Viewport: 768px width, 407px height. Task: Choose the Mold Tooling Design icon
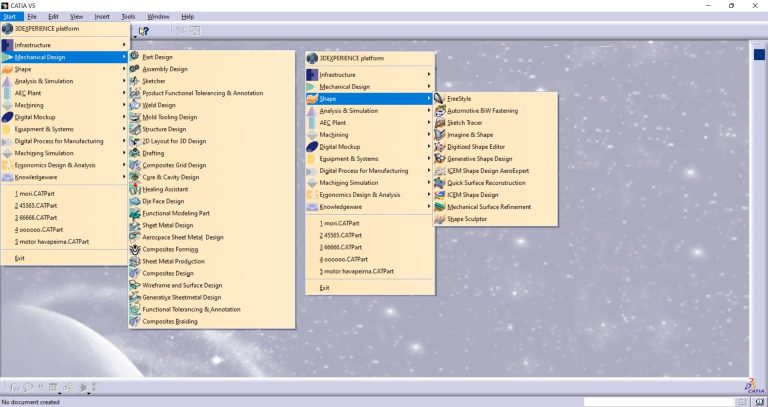click(135, 117)
